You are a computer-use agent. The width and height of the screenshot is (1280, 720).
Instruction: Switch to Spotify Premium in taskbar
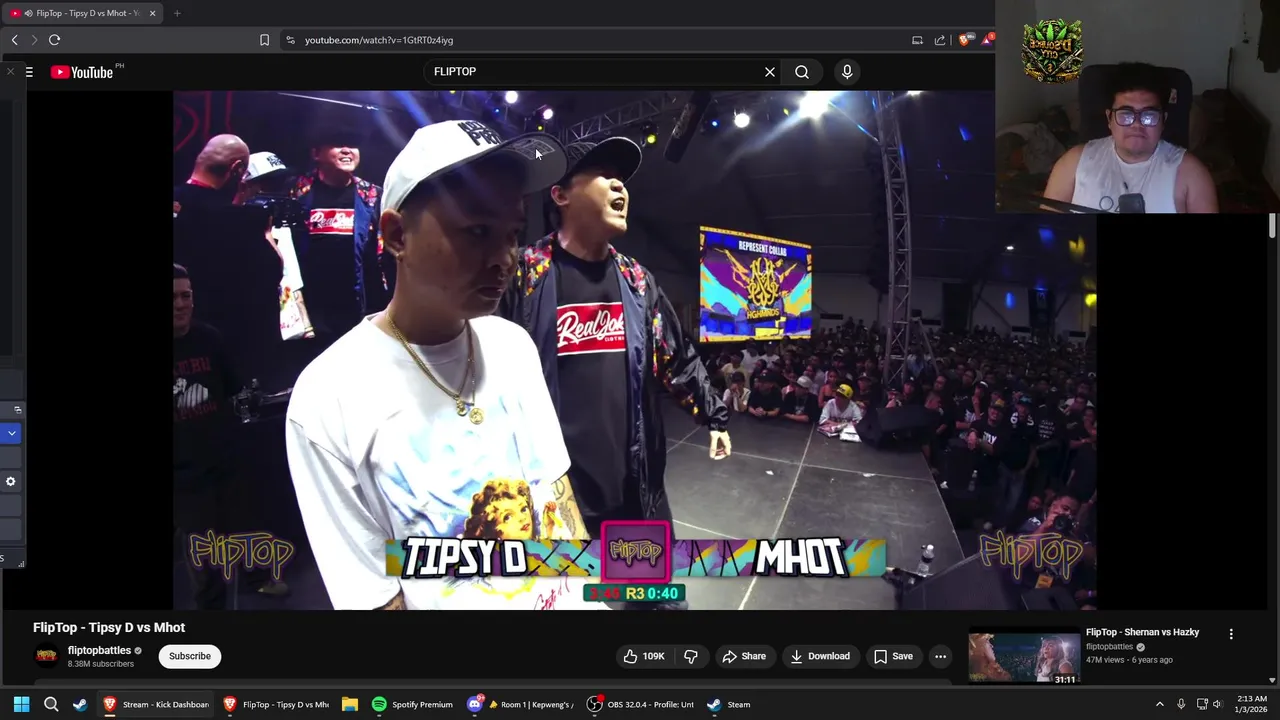(414, 704)
